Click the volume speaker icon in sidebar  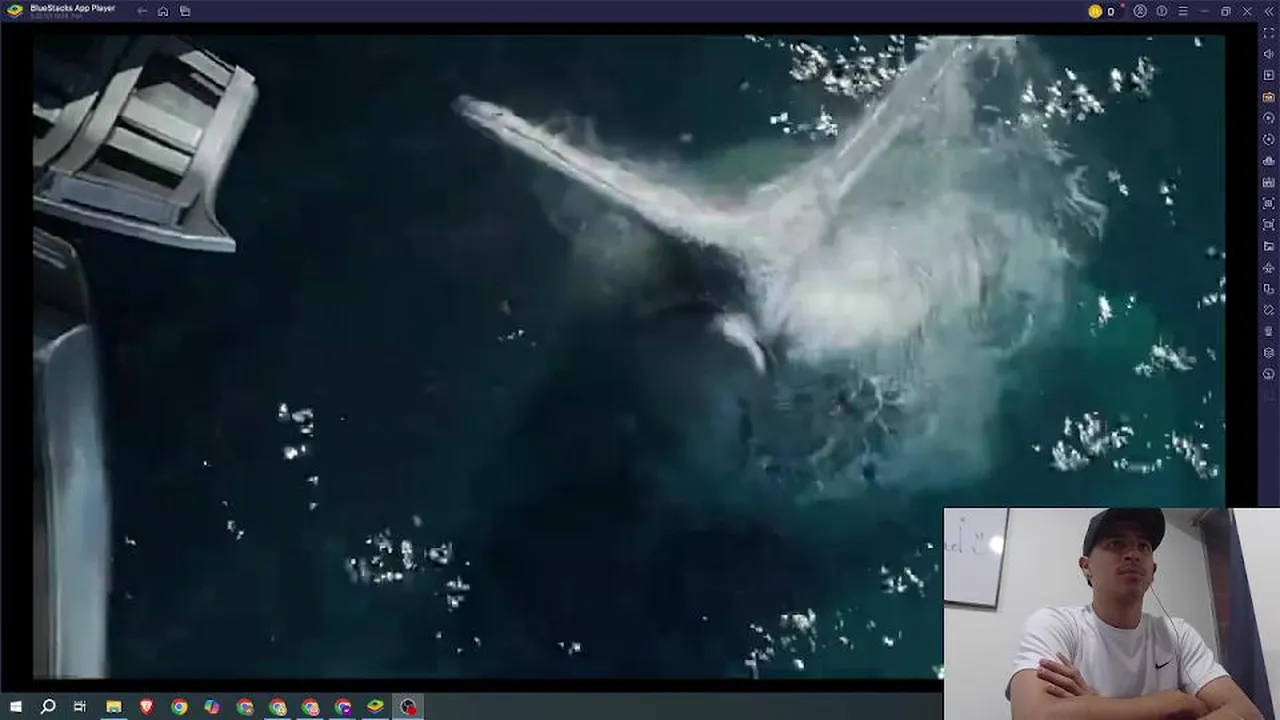pos(1269,54)
